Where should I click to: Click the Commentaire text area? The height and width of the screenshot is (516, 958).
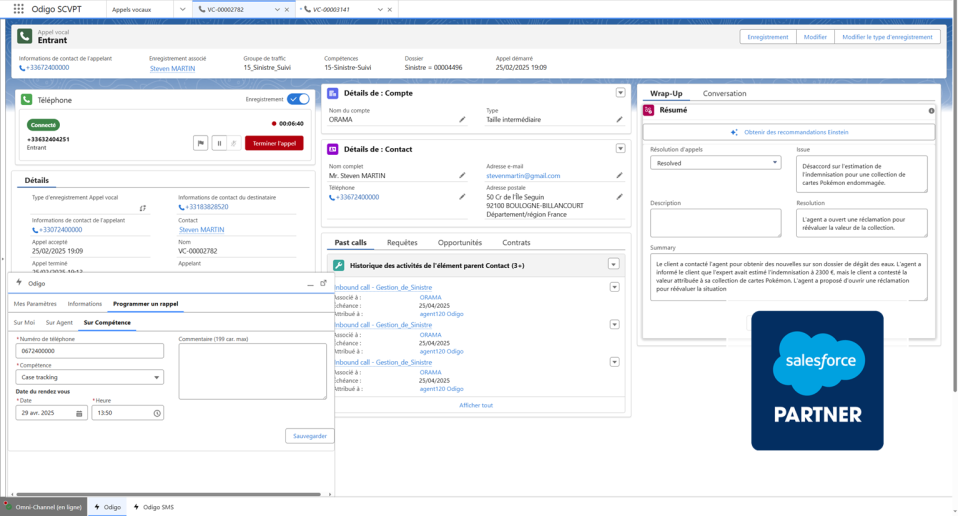pyautogui.click(x=252, y=371)
